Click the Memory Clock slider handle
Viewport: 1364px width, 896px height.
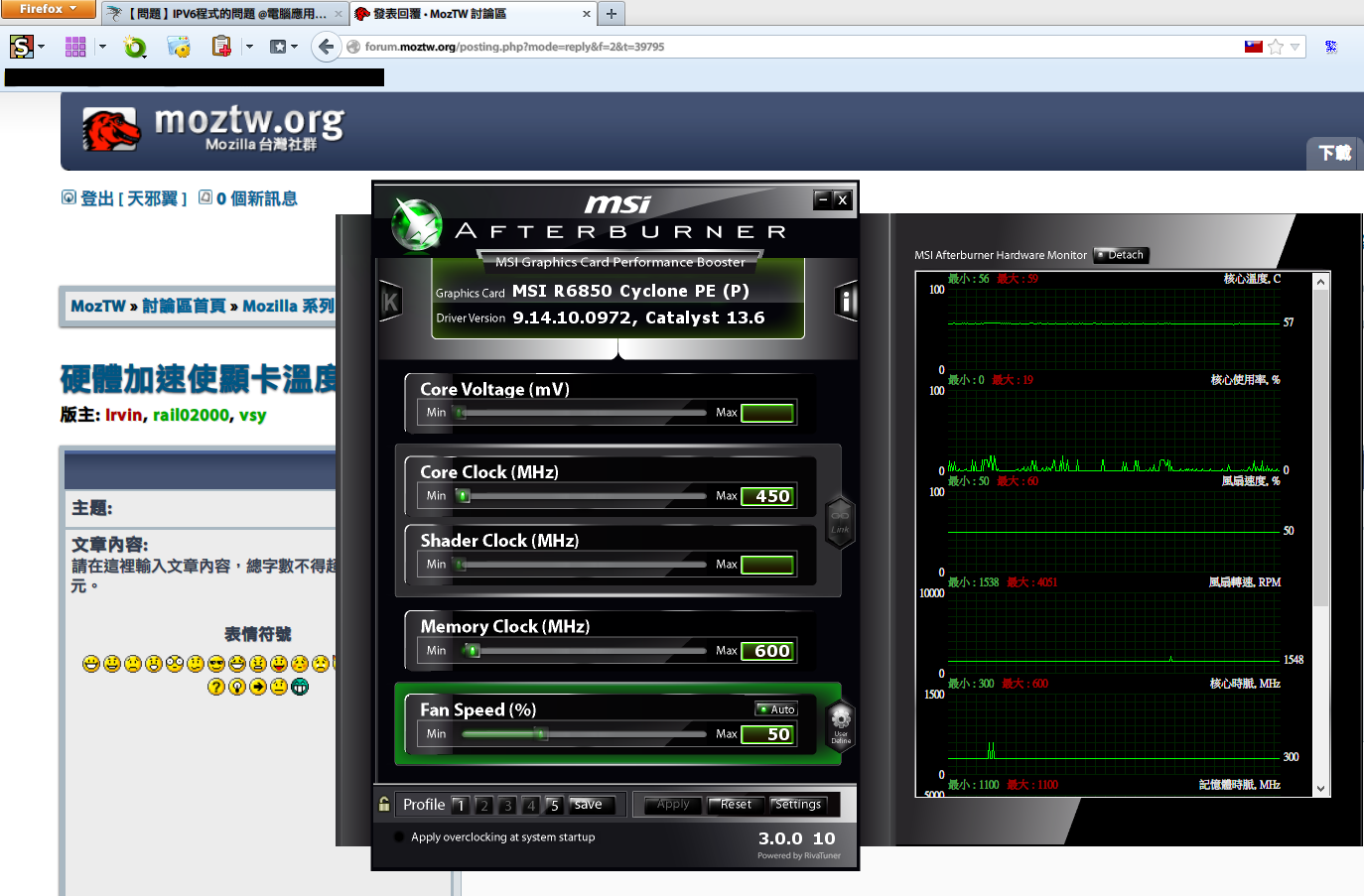(473, 651)
